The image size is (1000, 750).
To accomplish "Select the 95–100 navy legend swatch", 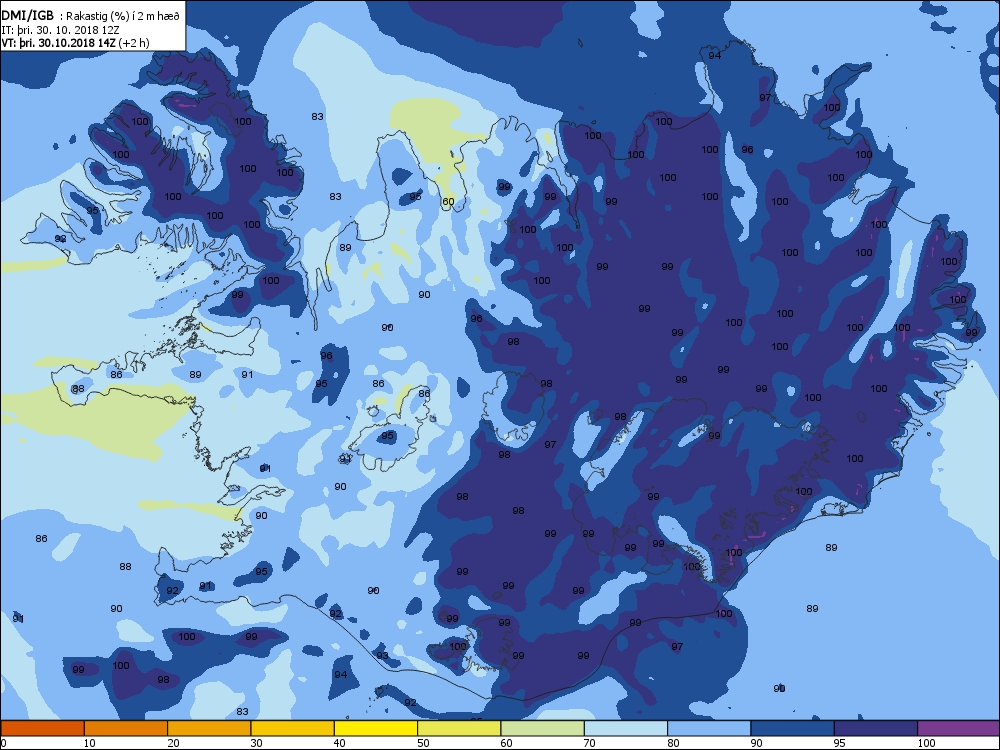I will point(876,728).
